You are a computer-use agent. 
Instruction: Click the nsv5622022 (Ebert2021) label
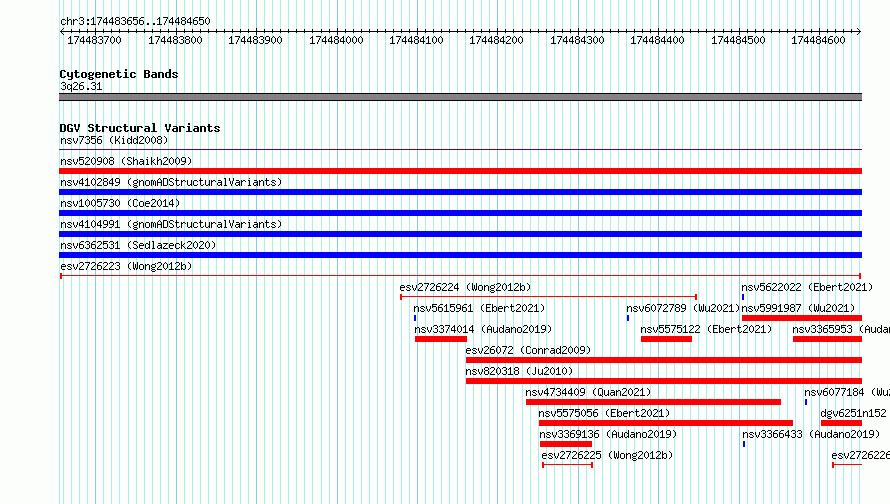(x=807, y=287)
